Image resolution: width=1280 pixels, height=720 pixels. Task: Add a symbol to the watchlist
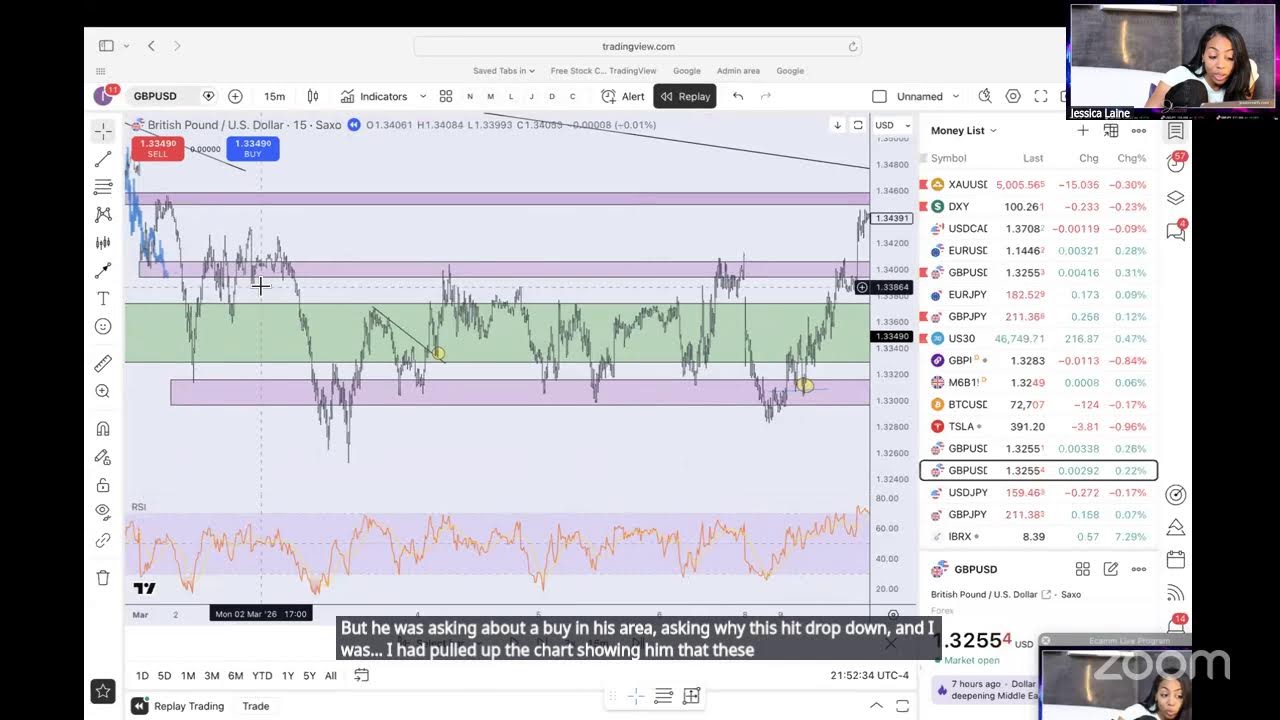1083,130
